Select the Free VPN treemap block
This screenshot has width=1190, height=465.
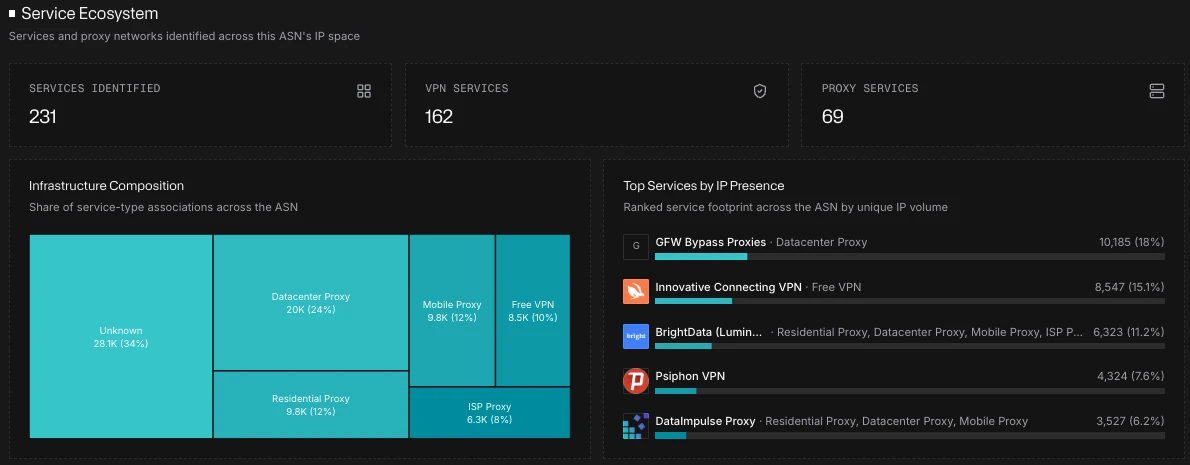point(533,310)
